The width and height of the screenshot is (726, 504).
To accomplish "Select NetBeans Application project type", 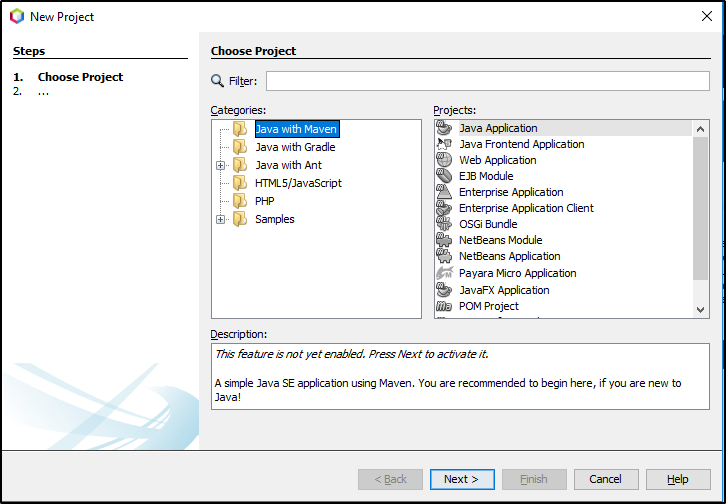I will click(x=510, y=256).
